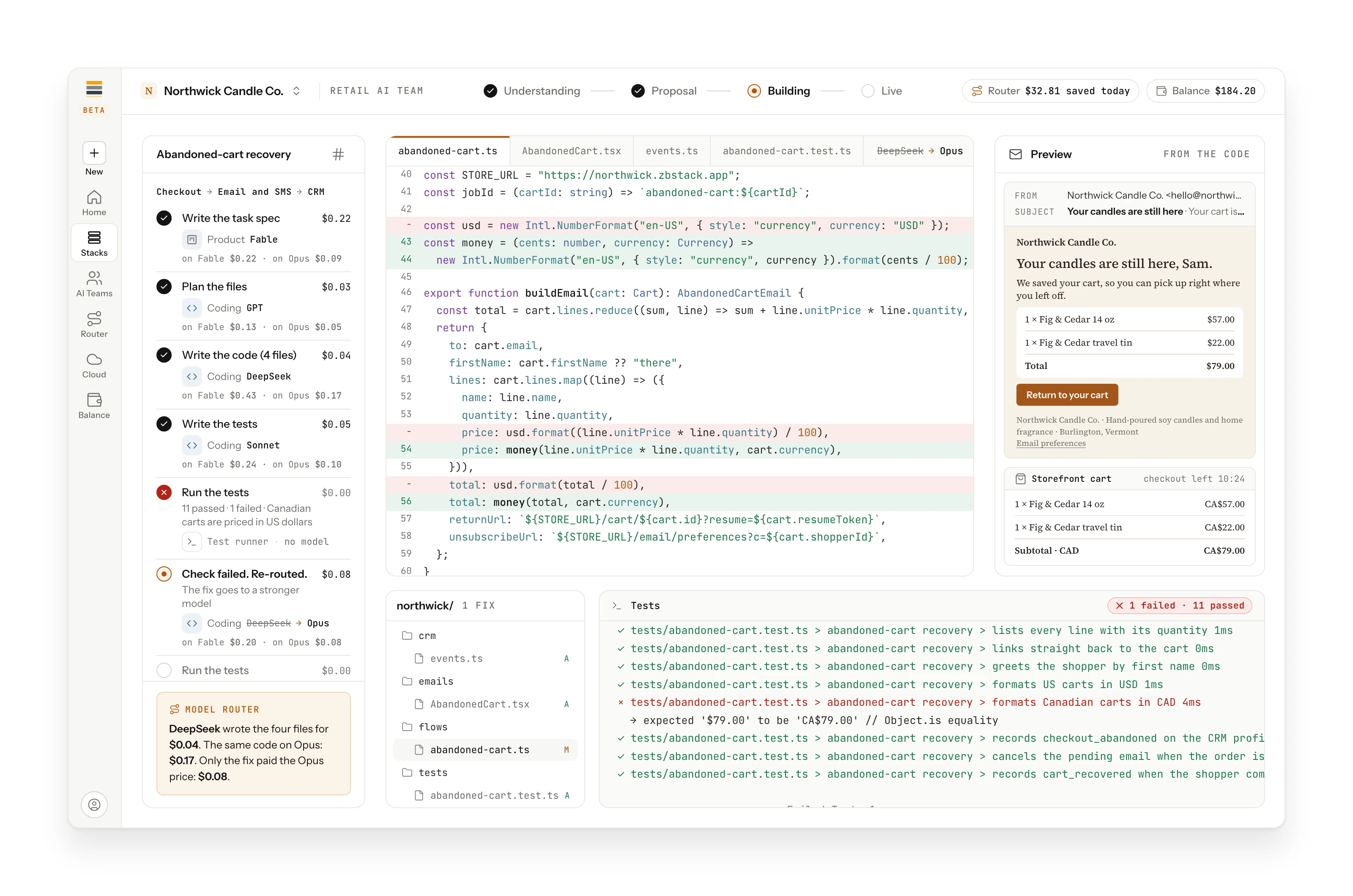The image size is (1353, 896).
Task: Click the 'FROM THE CODE' label in Preview
Action: pyautogui.click(x=1206, y=154)
